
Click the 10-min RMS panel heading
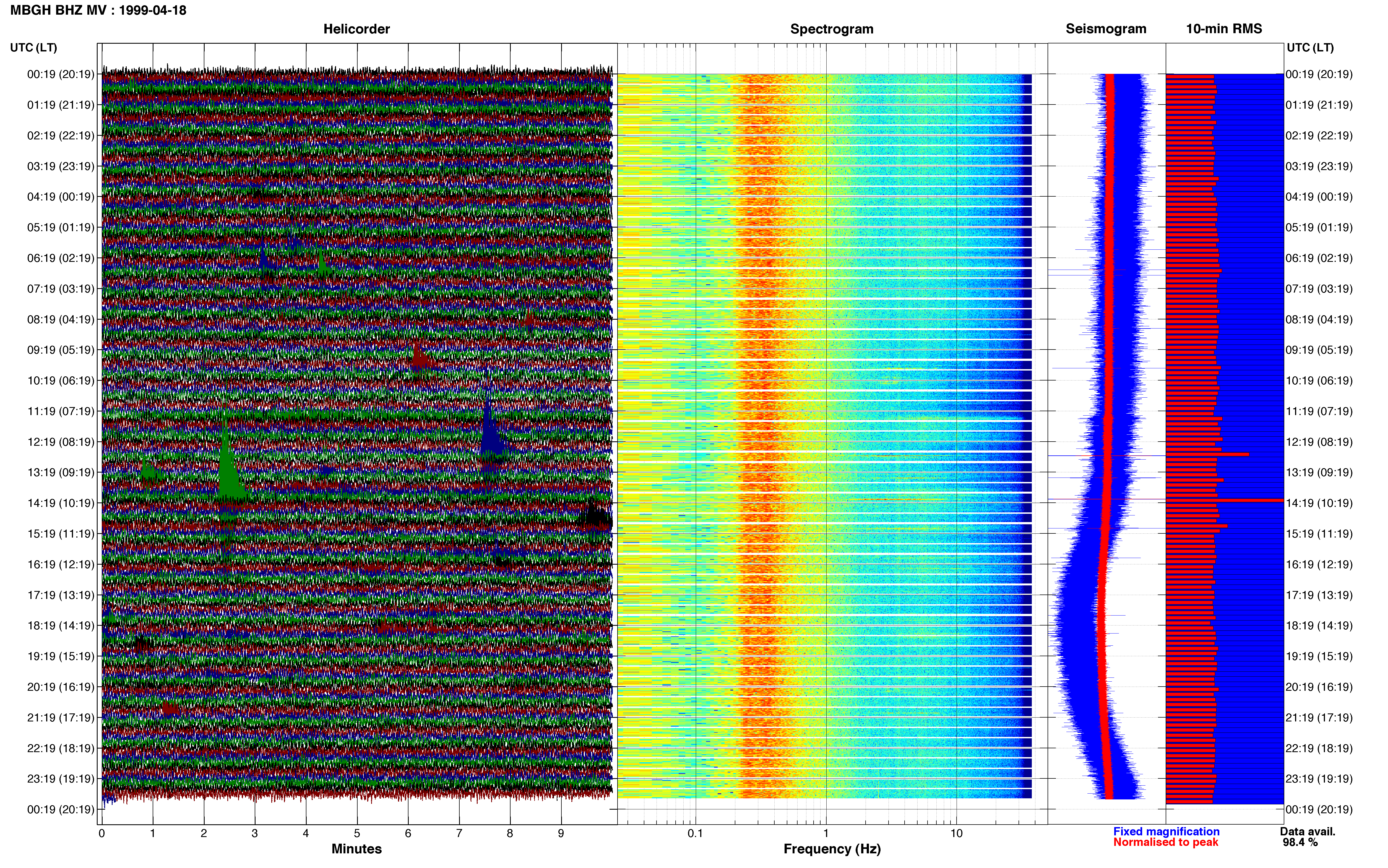[x=1224, y=29]
